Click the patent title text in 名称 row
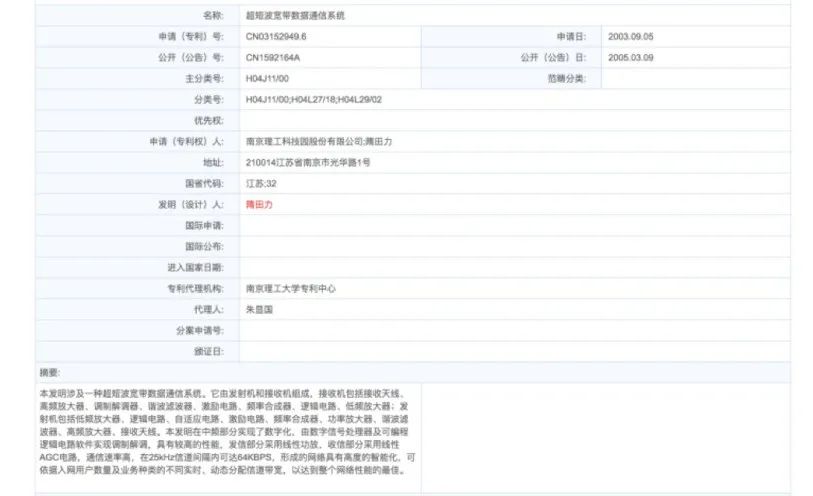This screenshot has height=496, width=813. pyautogui.click(x=295, y=16)
